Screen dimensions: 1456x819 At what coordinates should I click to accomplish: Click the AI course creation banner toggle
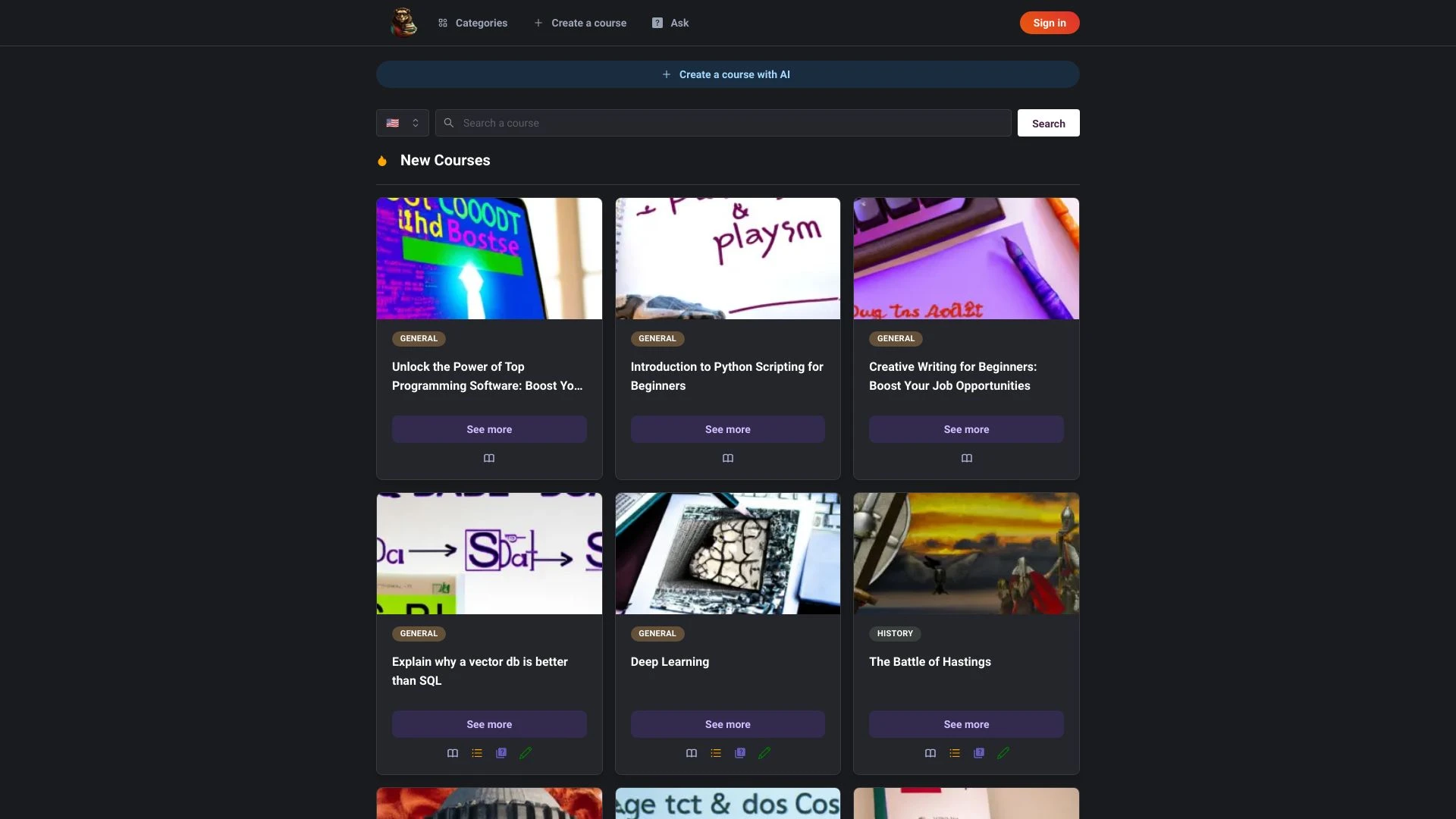[728, 74]
